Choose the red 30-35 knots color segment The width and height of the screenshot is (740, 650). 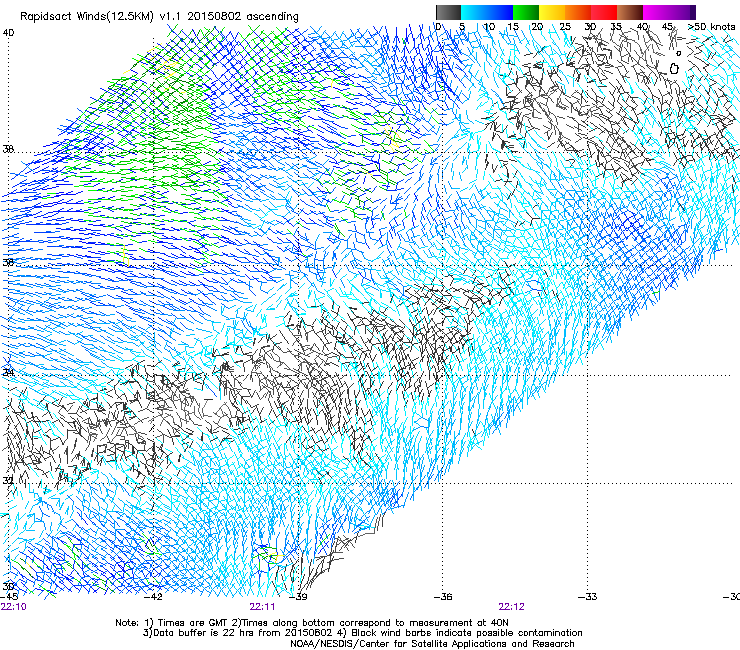coord(604,12)
